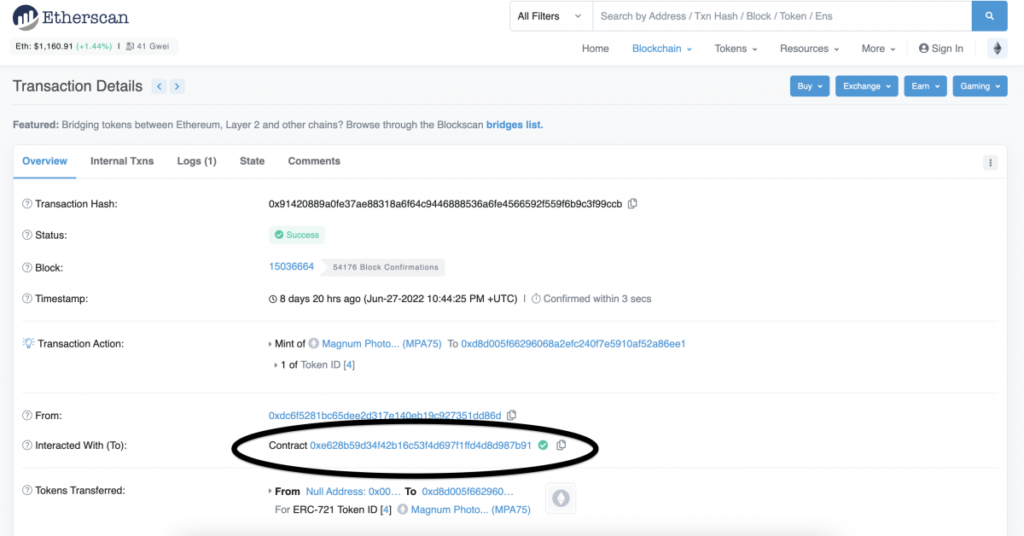The height and width of the screenshot is (536, 1024).
Task: Open the 0xd8d005f662960… link in Tokens Transferred
Action: click(468, 492)
